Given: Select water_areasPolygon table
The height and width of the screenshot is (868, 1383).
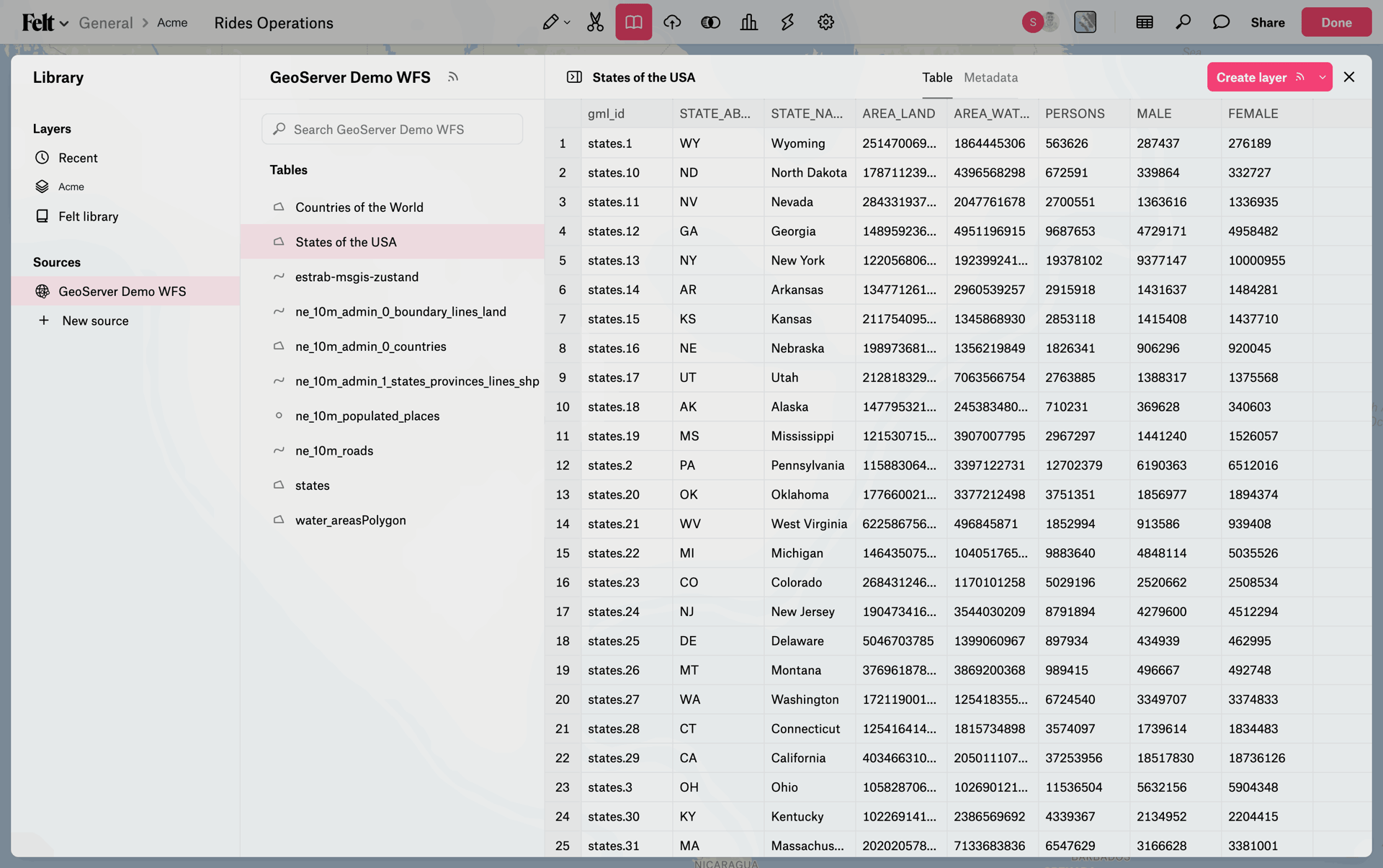Looking at the screenshot, I should (x=393, y=520).
